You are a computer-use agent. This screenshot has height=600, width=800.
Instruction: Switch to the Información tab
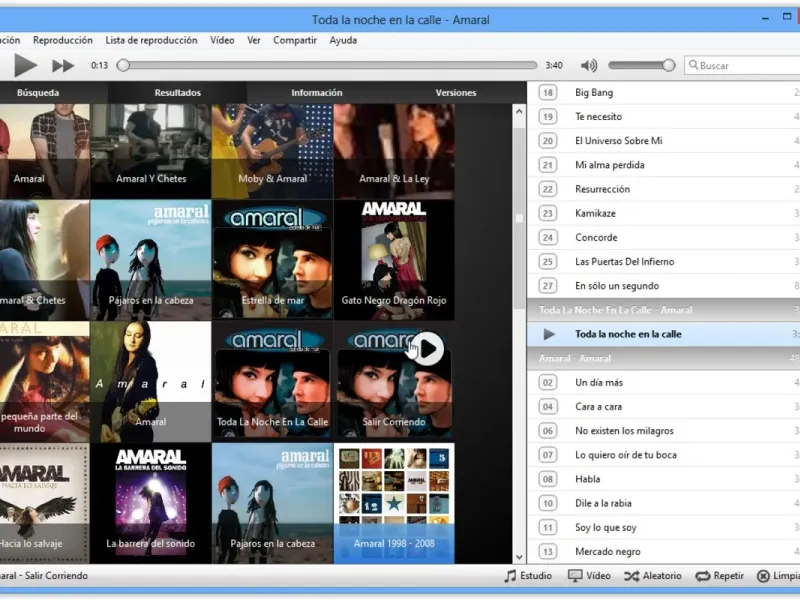[x=316, y=93]
